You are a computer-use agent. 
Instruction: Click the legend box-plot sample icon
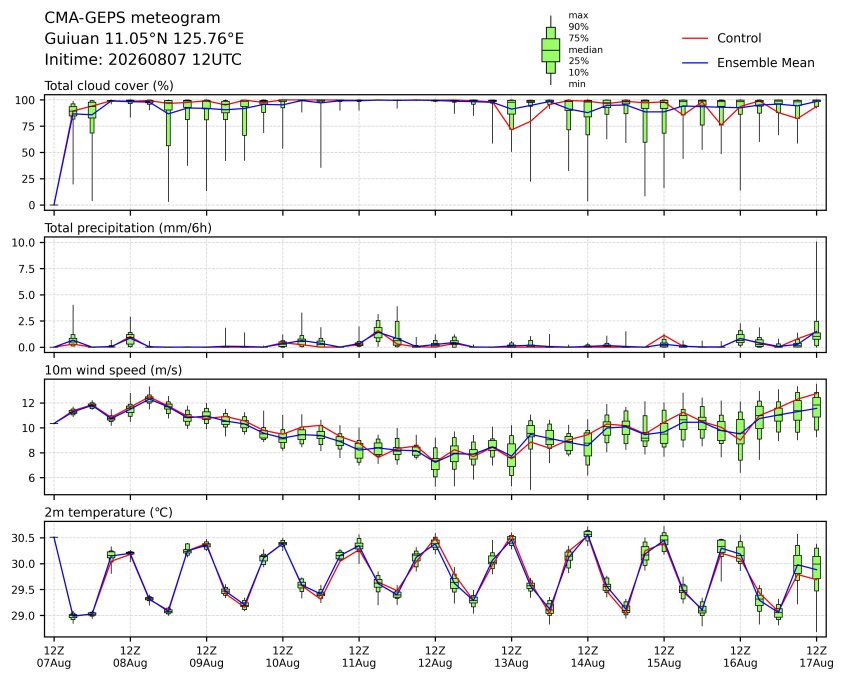550,50
